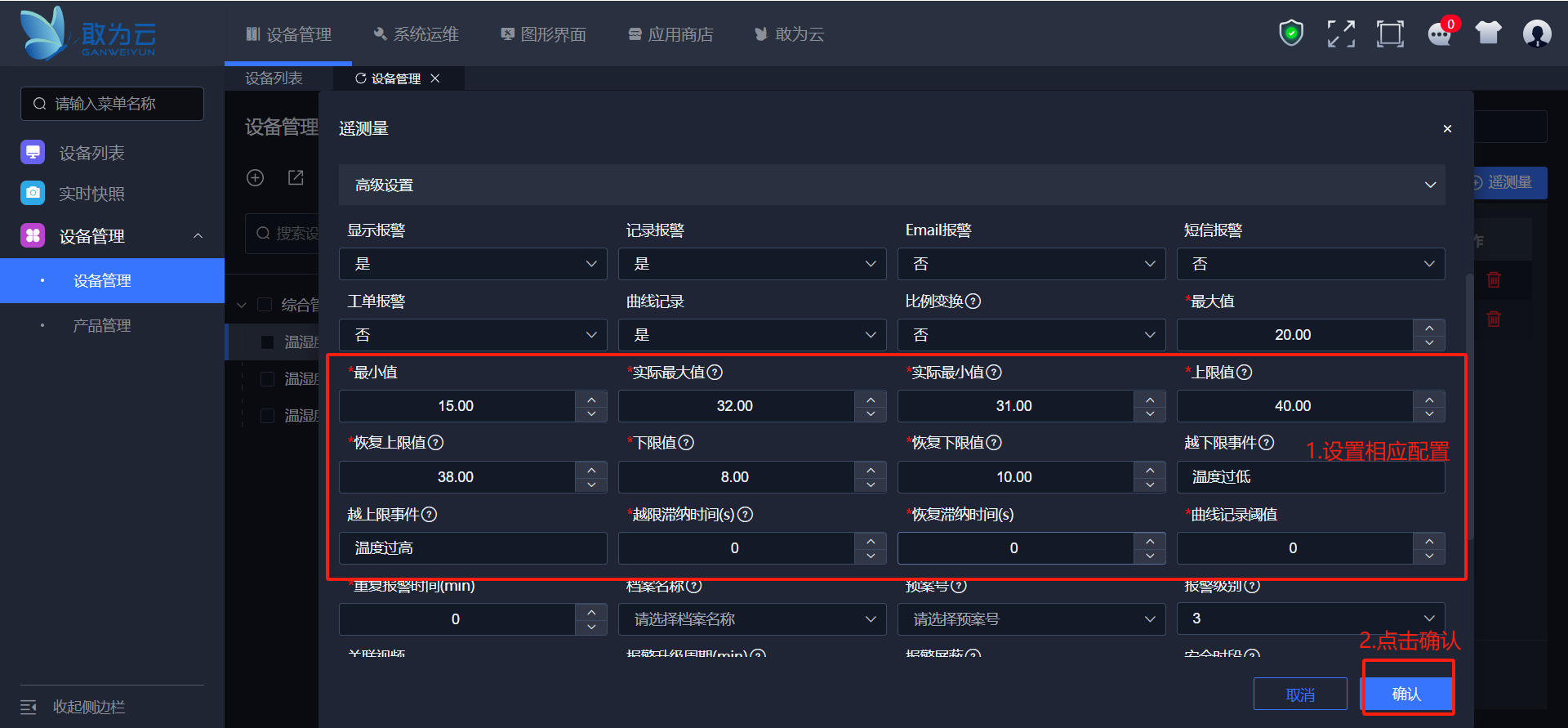Image resolution: width=1568 pixels, height=728 pixels.
Task: Click the 取消 button
Action: point(1300,695)
